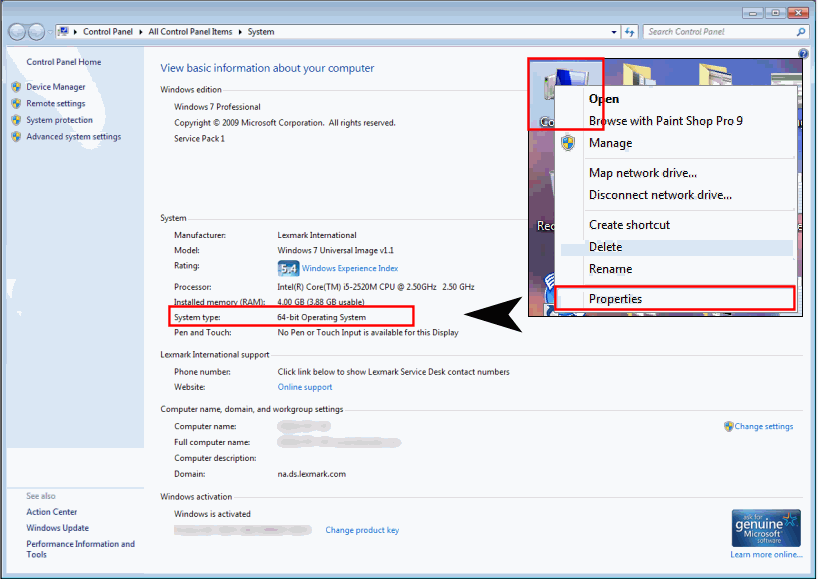Screen dimensions: 818x579
Task: Open Learn more online link
Action: (766, 554)
